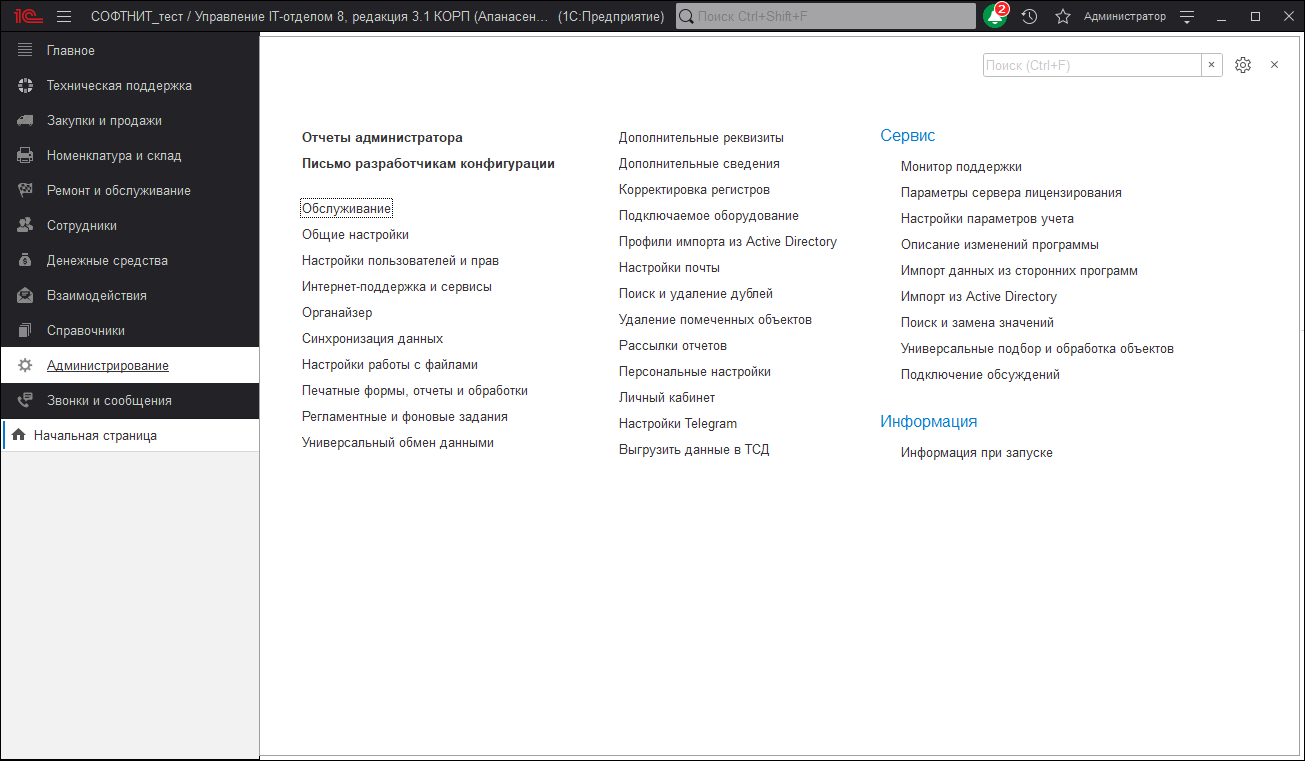Open the Обслуживание settings link
Screen dimensions: 1305x761
346,208
